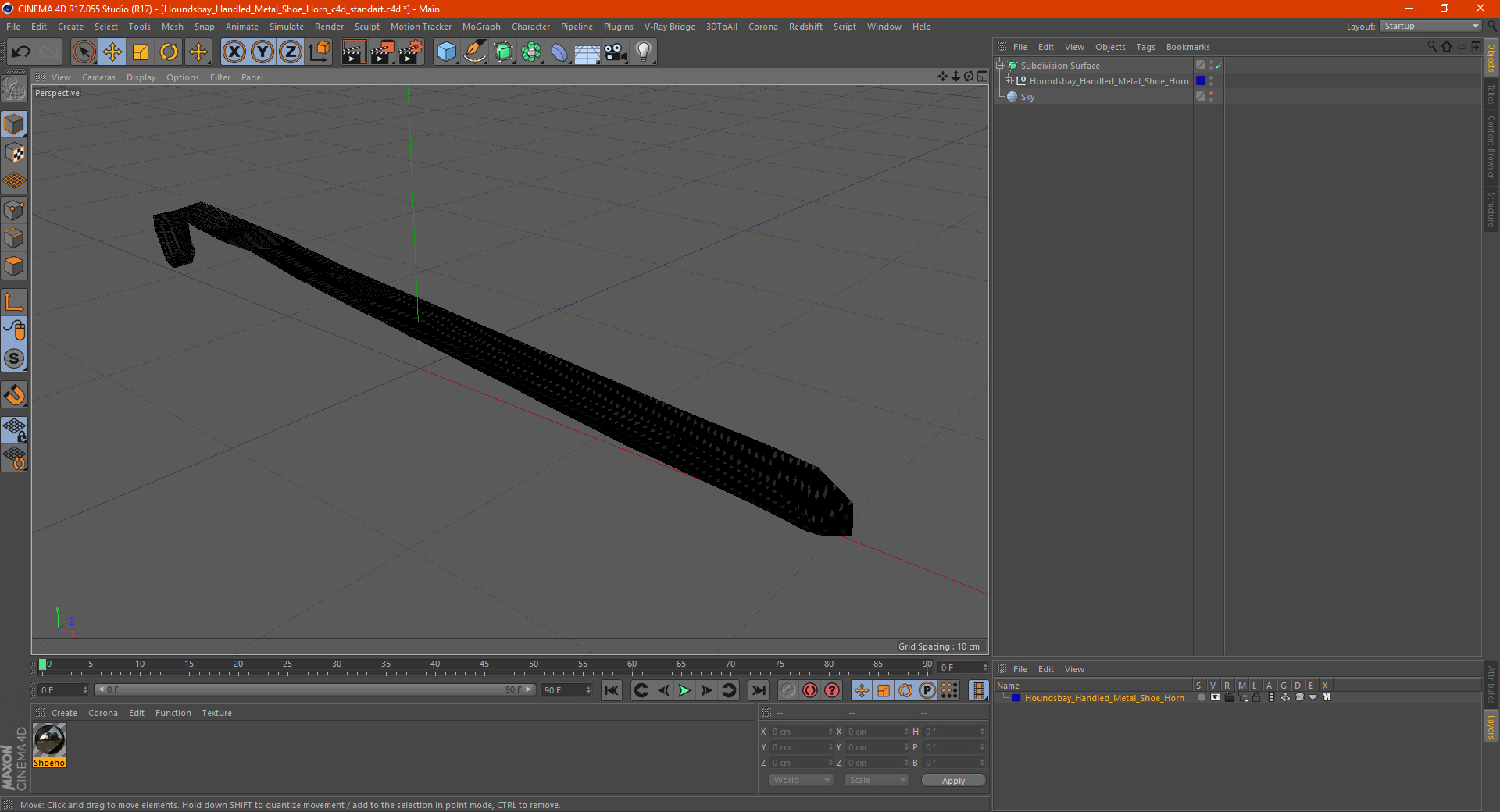1500x812 pixels.
Task: Open the MoGraph menu
Action: [481, 27]
